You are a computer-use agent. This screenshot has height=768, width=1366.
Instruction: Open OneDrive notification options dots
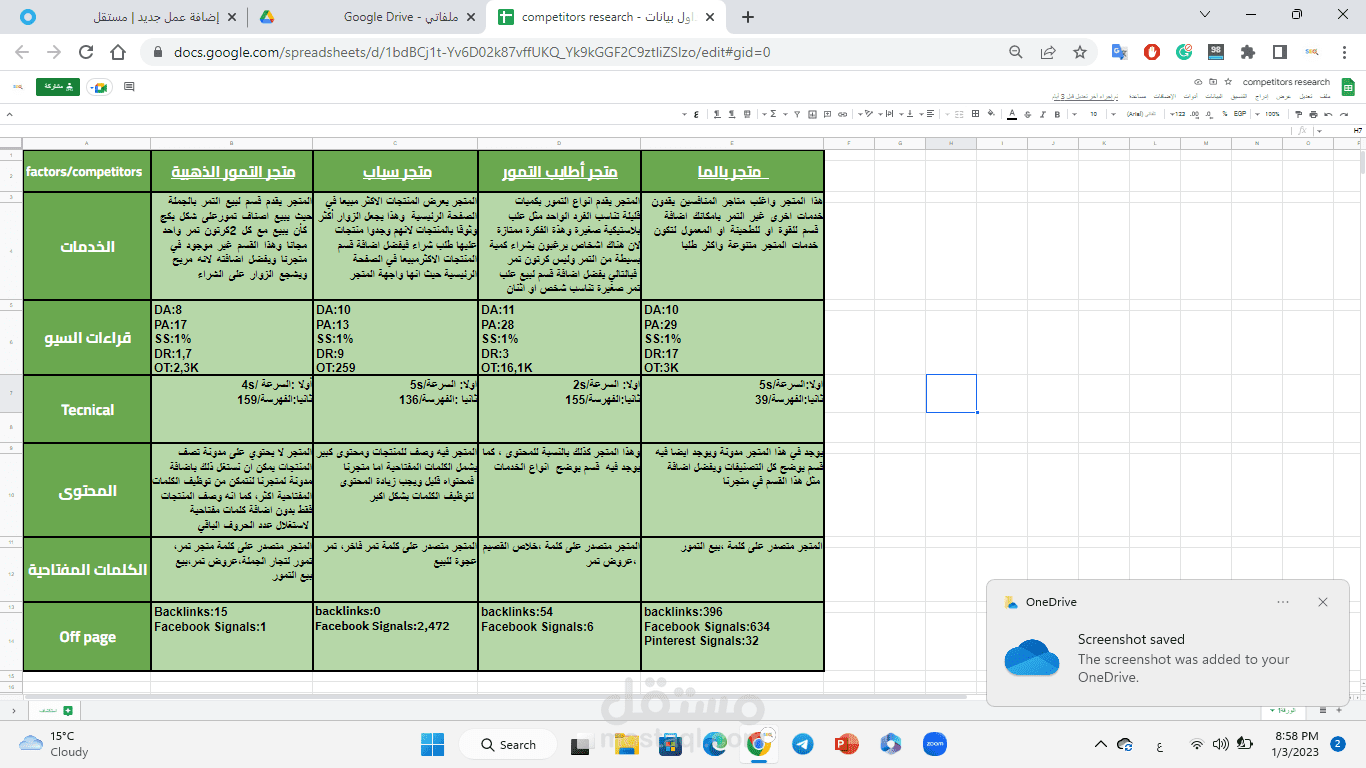point(1283,602)
